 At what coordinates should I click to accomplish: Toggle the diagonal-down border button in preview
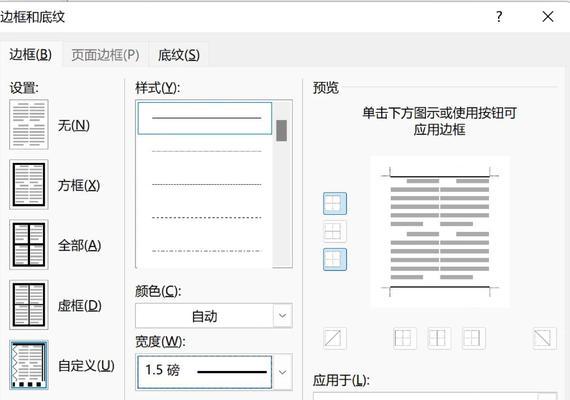click(x=544, y=338)
